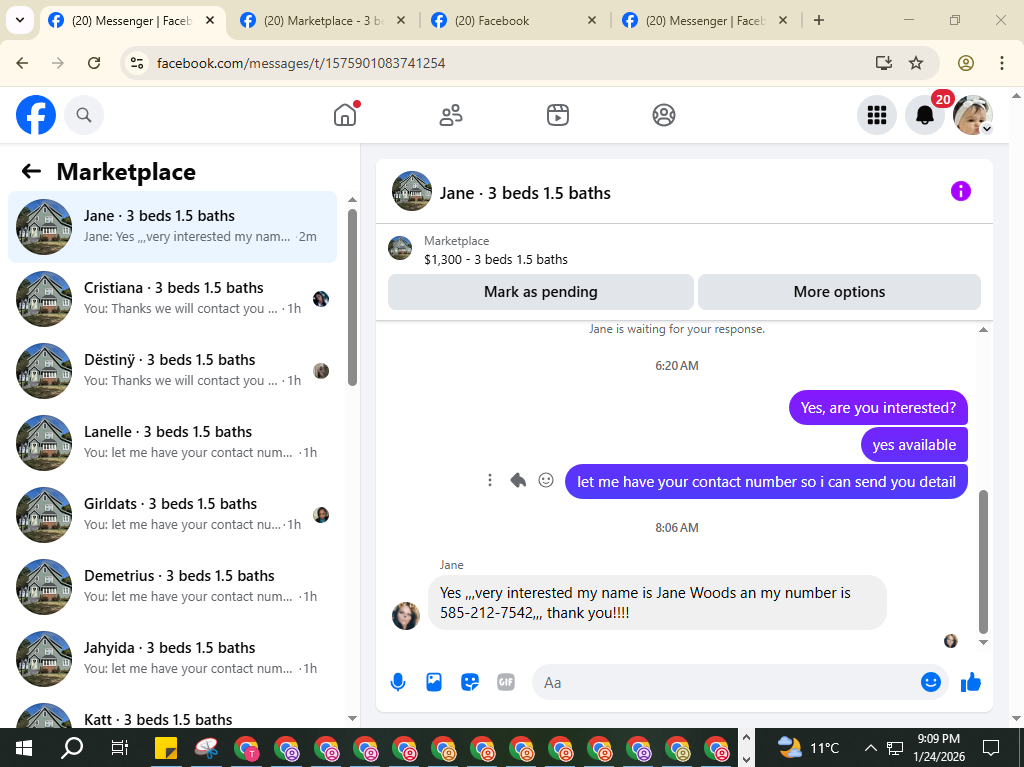The width and height of the screenshot is (1024, 767).
Task: Open Lanelle · 3 beds 1.5 baths chat
Action: coord(172,442)
